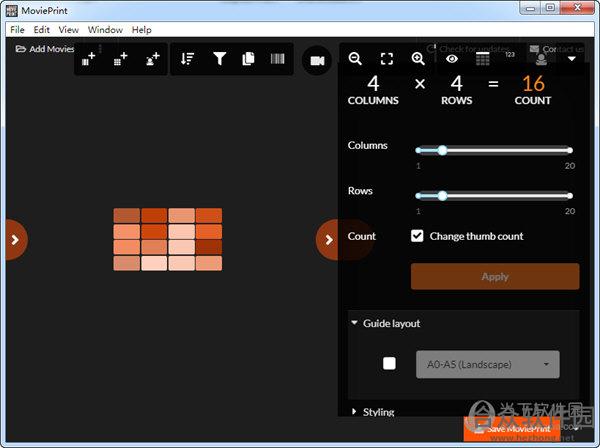Click the round video camera button

[x=317, y=60]
